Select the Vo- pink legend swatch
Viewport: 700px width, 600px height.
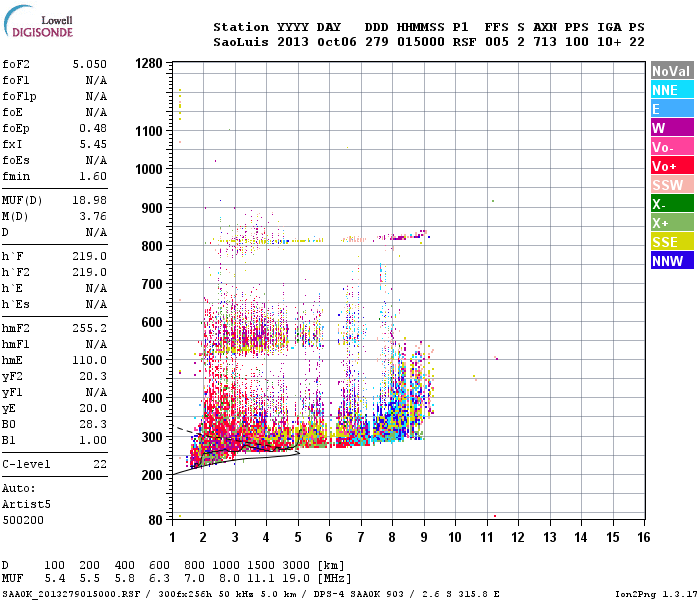tap(672, 147)
